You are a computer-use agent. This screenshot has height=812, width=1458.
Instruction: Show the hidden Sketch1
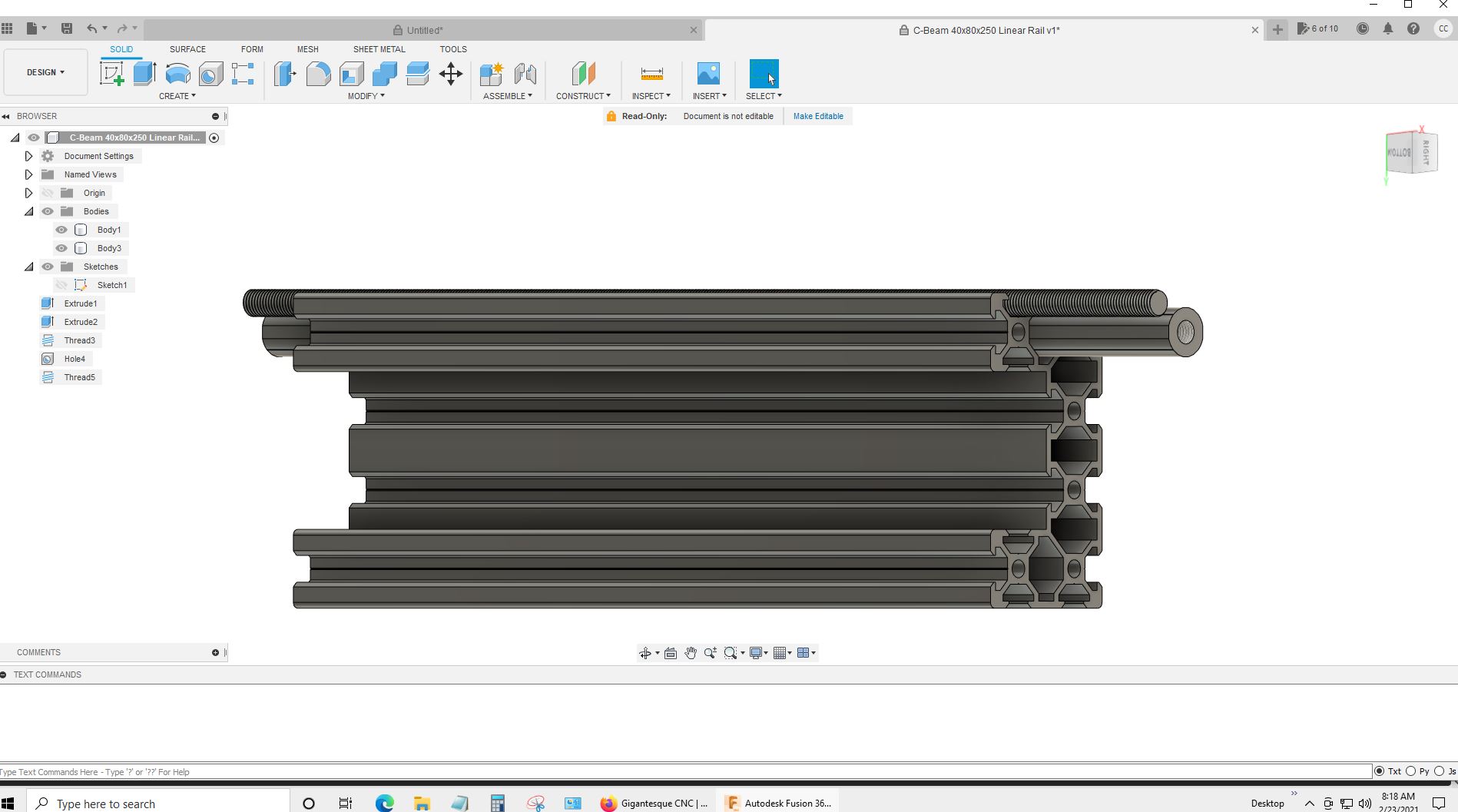pyautogui.click(x=61, y=285)
